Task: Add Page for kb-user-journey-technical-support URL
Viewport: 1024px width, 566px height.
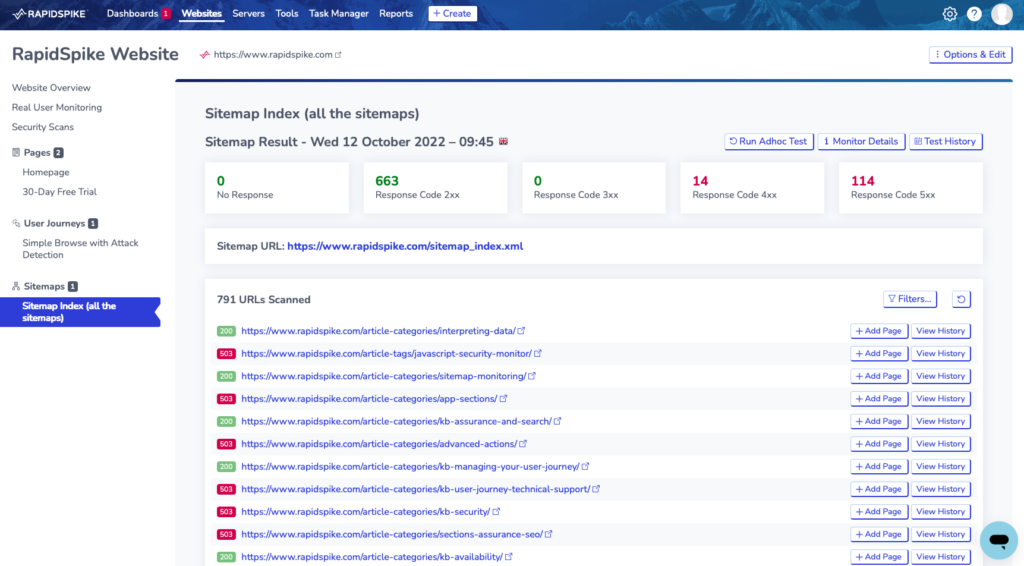Action: click(x=879, y=489)
